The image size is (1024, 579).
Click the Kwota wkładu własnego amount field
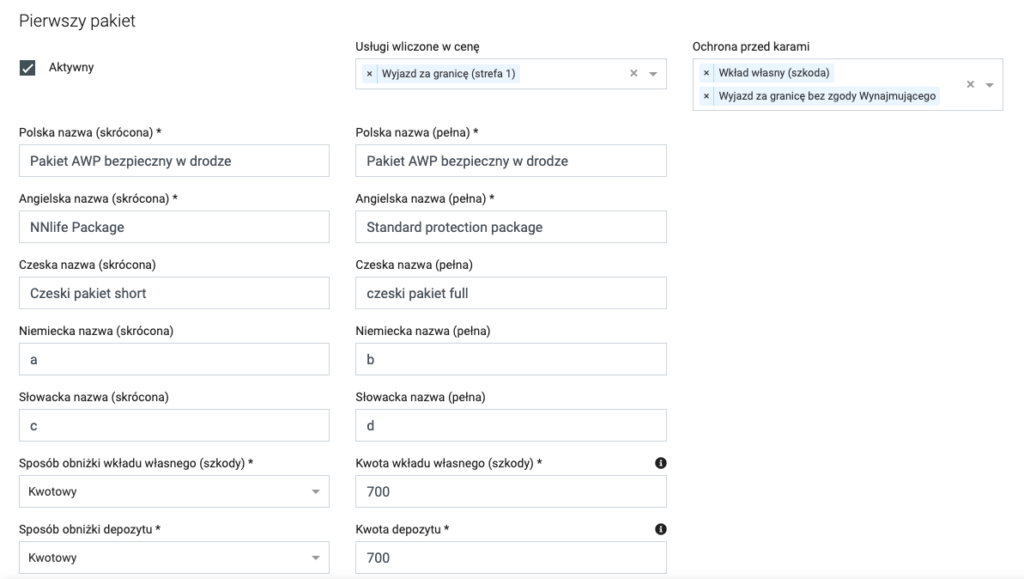tap(511, 492)
